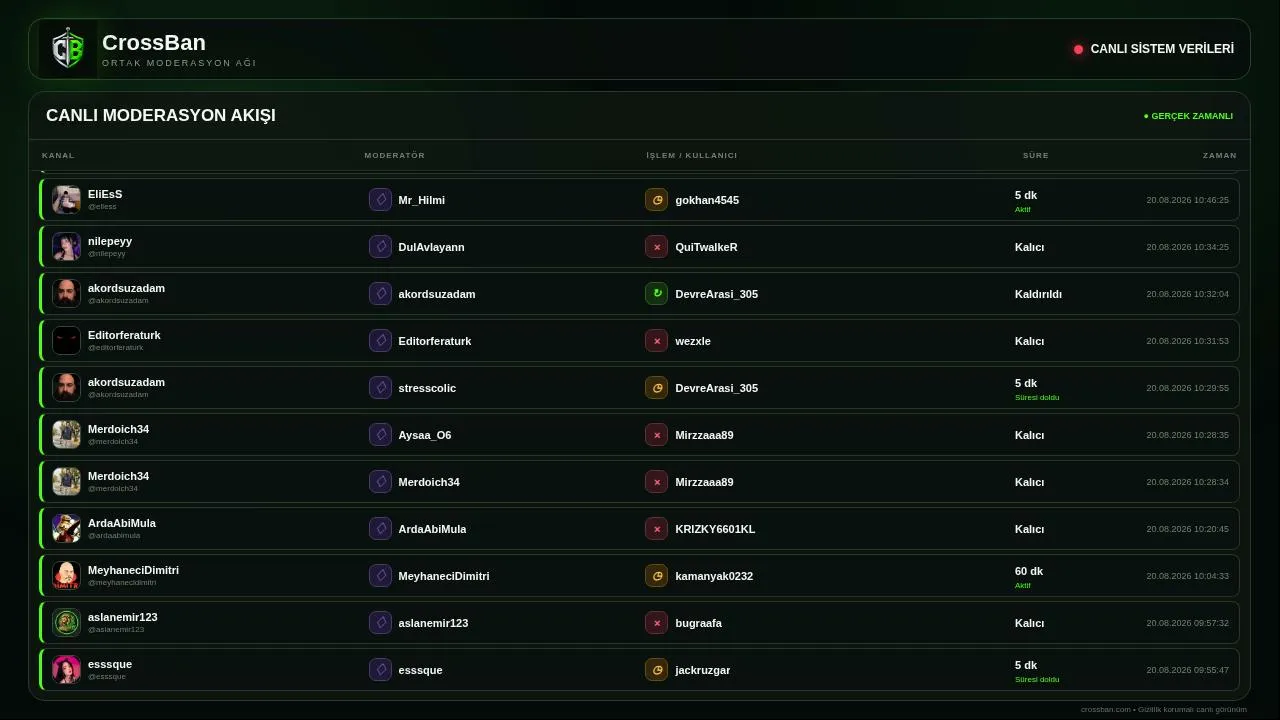
Task: Click the ban icon next to bugraafa
Action: pyautogui.click(x=656, y=623)
